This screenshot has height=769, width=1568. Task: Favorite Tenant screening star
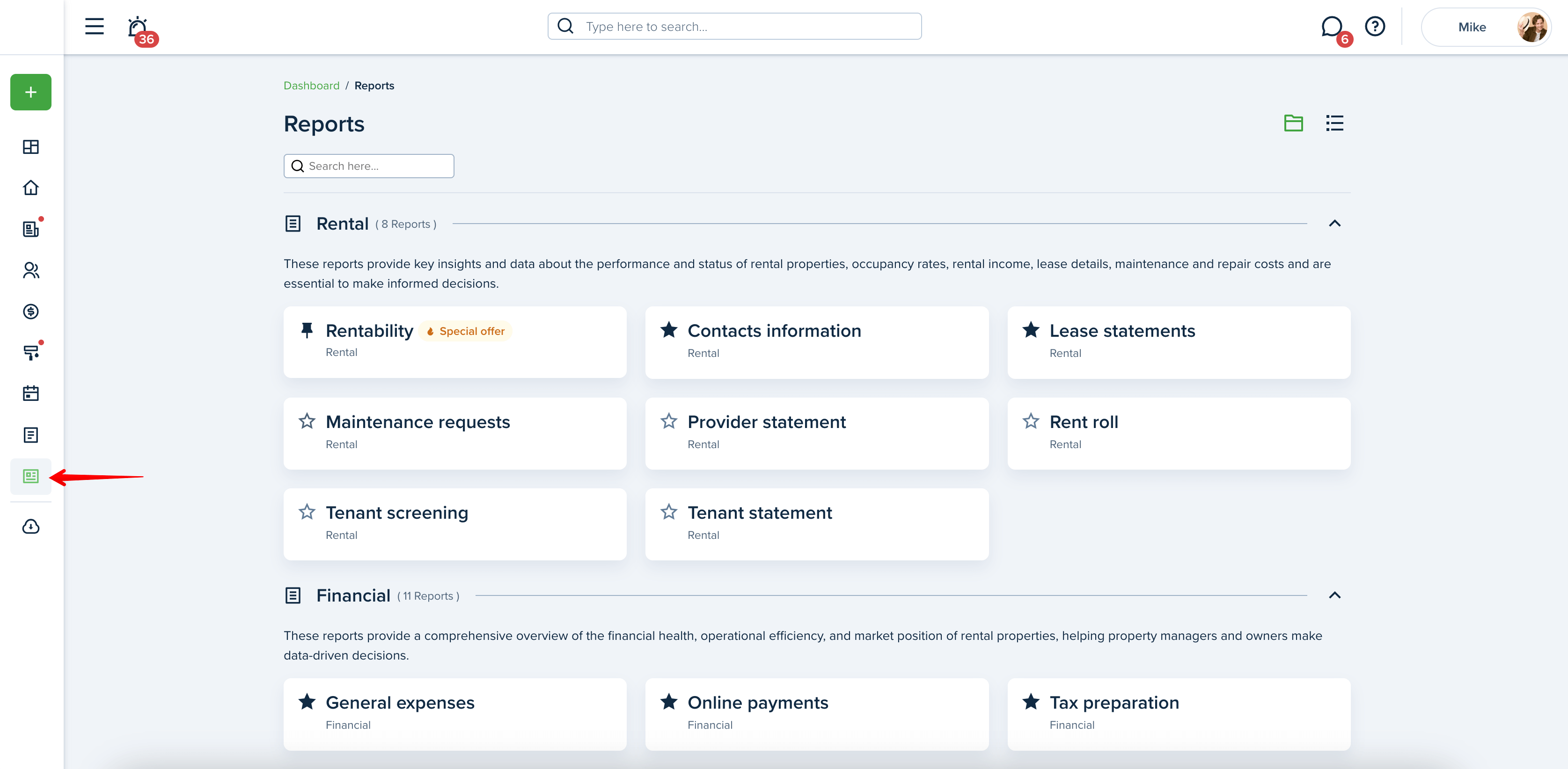[x=307, y=512]
